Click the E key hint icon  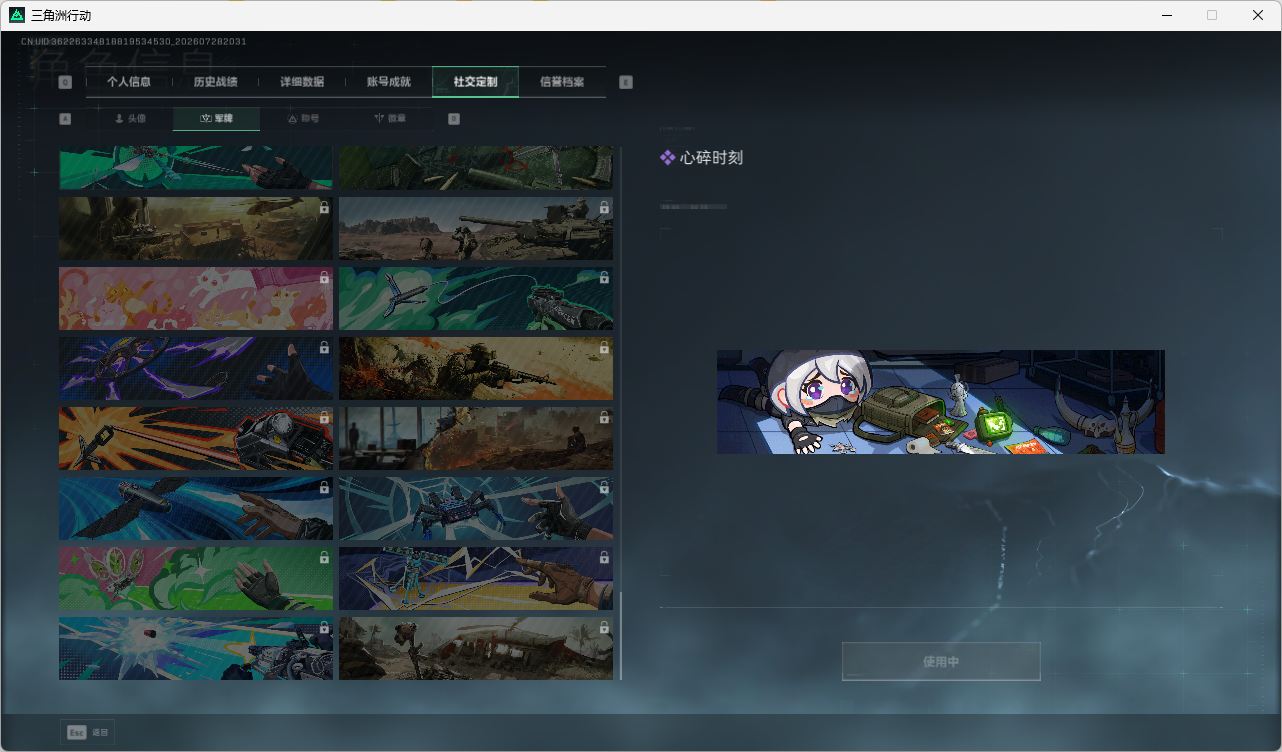point(626,82)
